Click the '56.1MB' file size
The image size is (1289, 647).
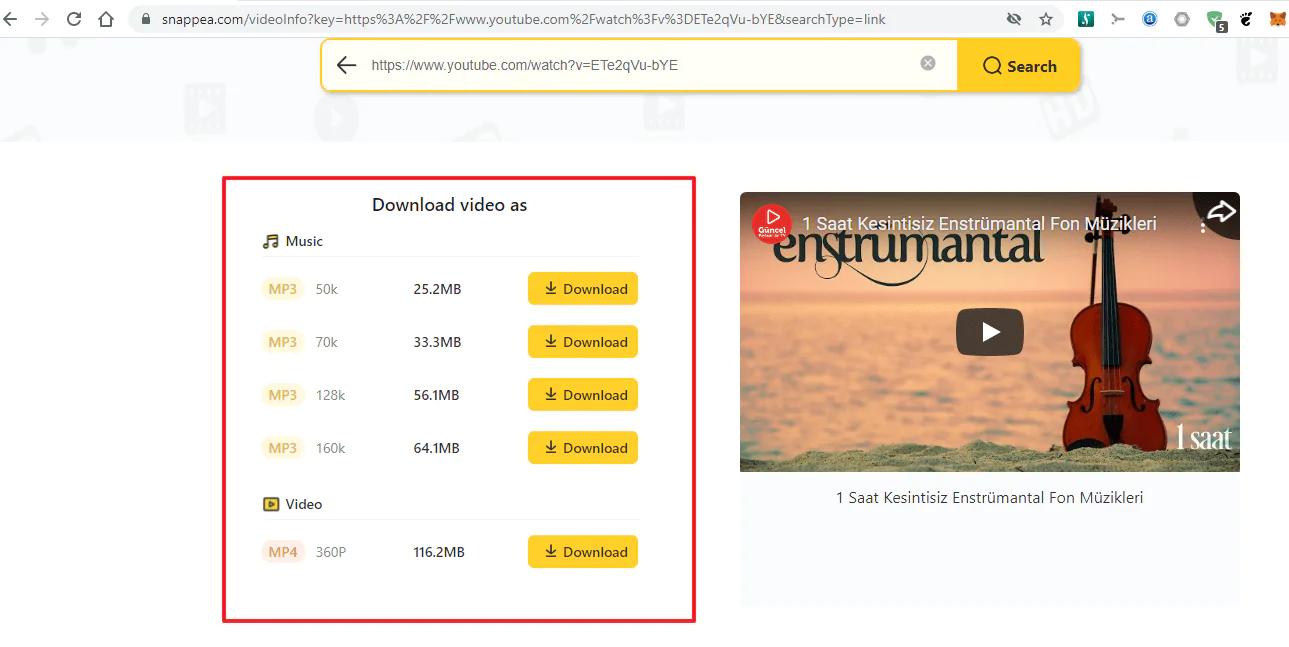[x=436, y=395]
